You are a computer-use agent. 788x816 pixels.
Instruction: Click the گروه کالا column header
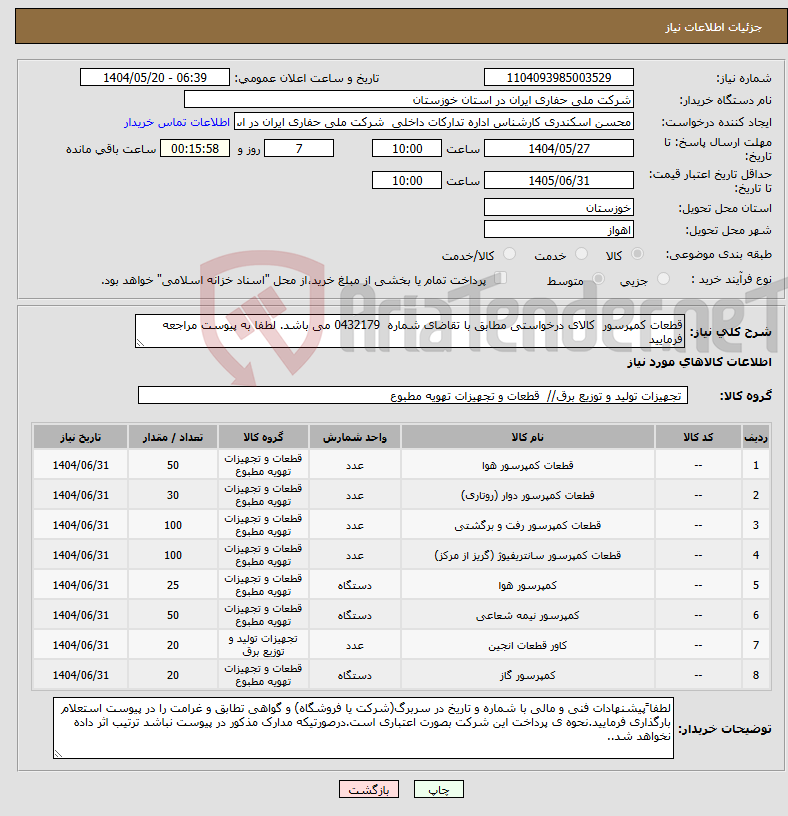[x=263, y=437]
